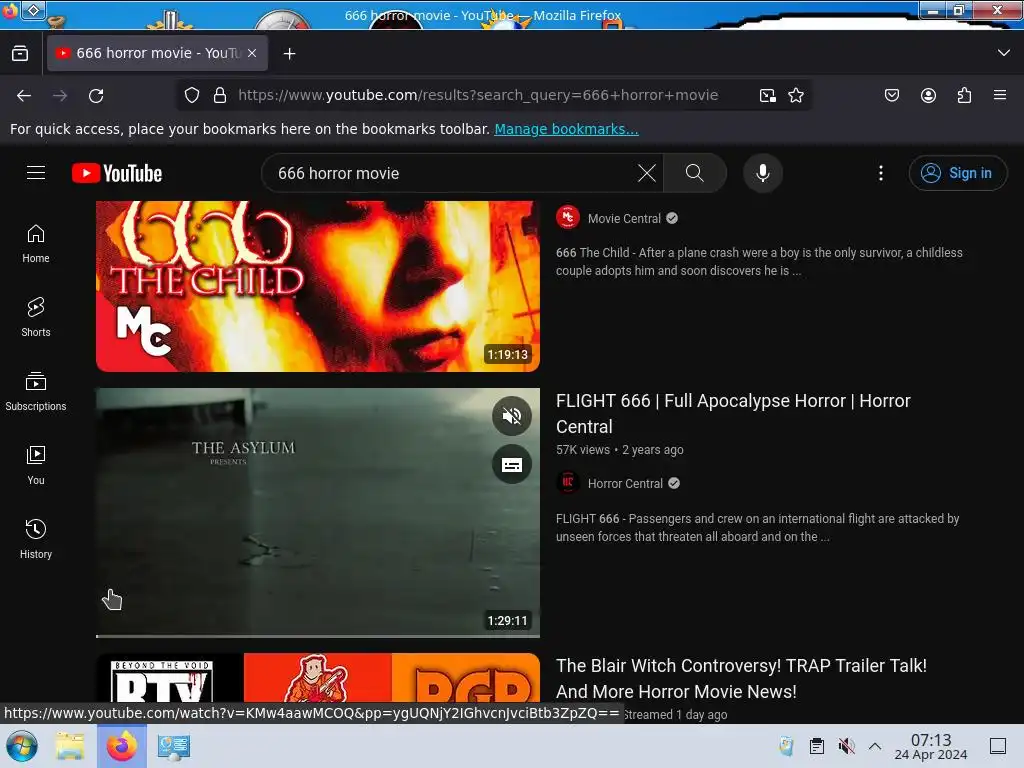Seek on Flight 666 preview progress bar
Viewport: 1024px width, 768px height.
click(317, 635)
